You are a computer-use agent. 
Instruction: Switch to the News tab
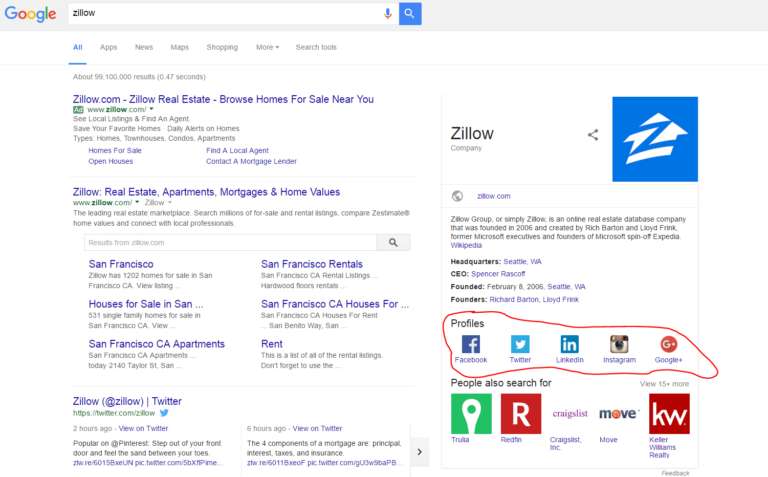click(144, 48)
